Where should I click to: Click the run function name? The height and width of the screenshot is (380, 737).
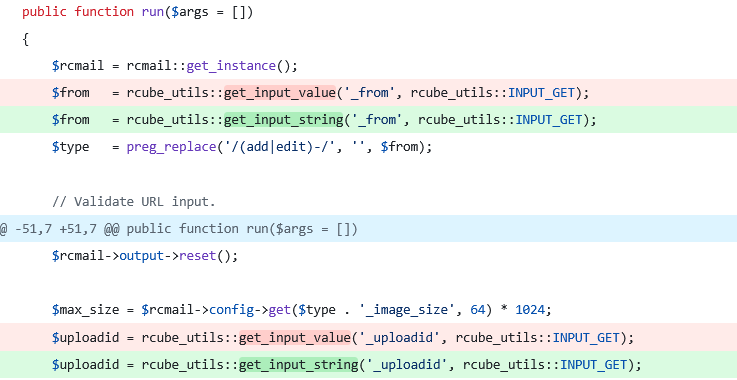153,12
